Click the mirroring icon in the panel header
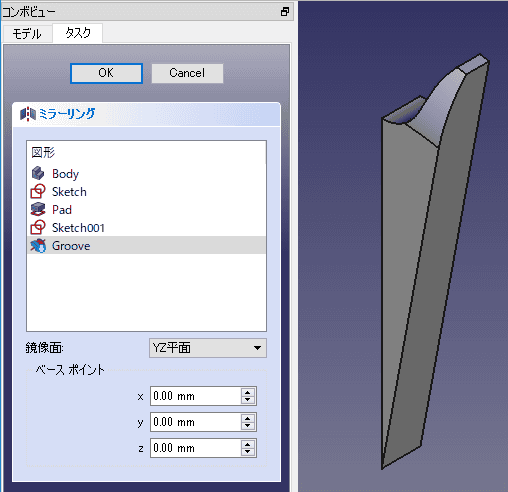 pos(28,114)
